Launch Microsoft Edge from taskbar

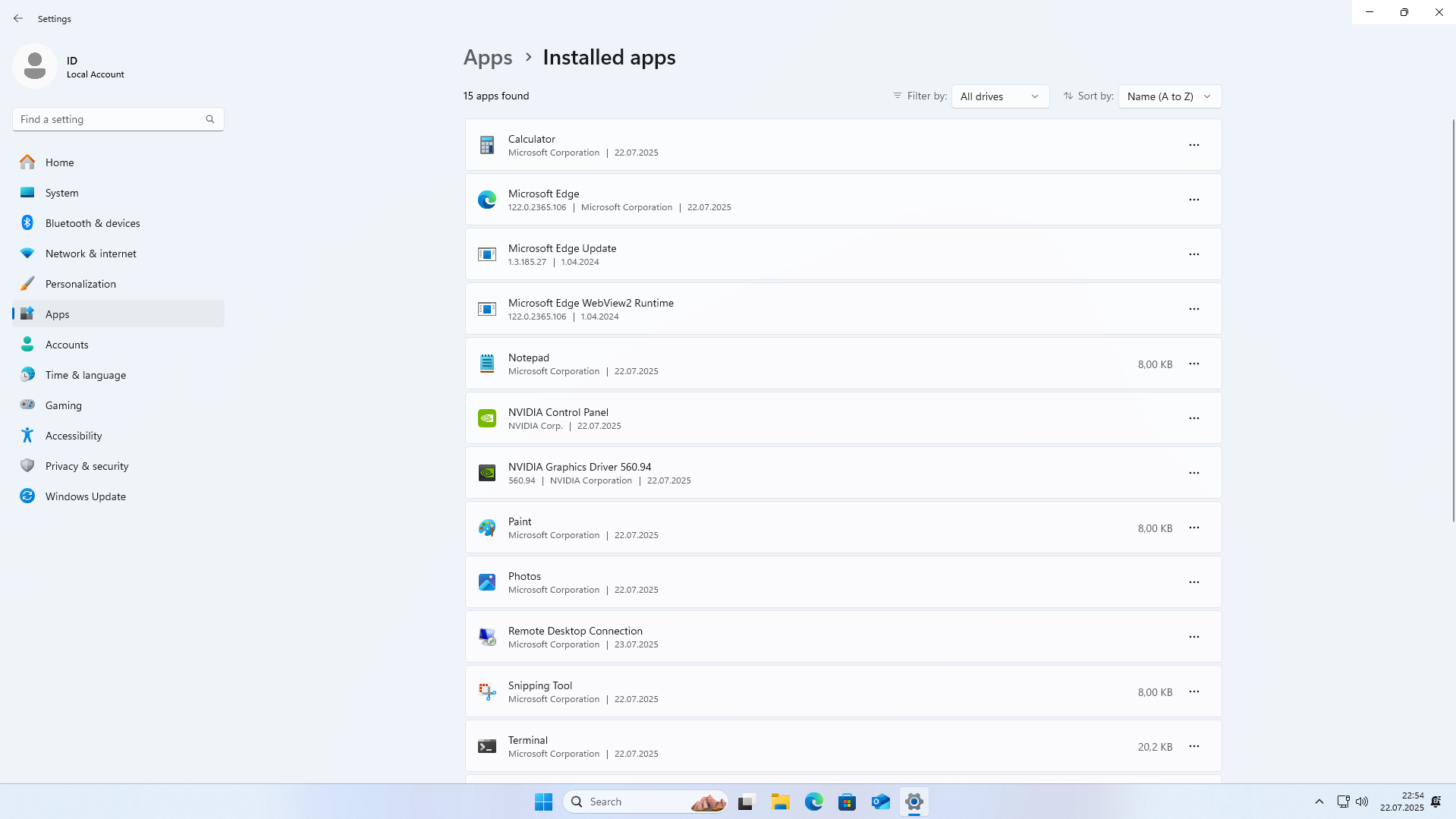pyautogui.click(x=814, y=802)
